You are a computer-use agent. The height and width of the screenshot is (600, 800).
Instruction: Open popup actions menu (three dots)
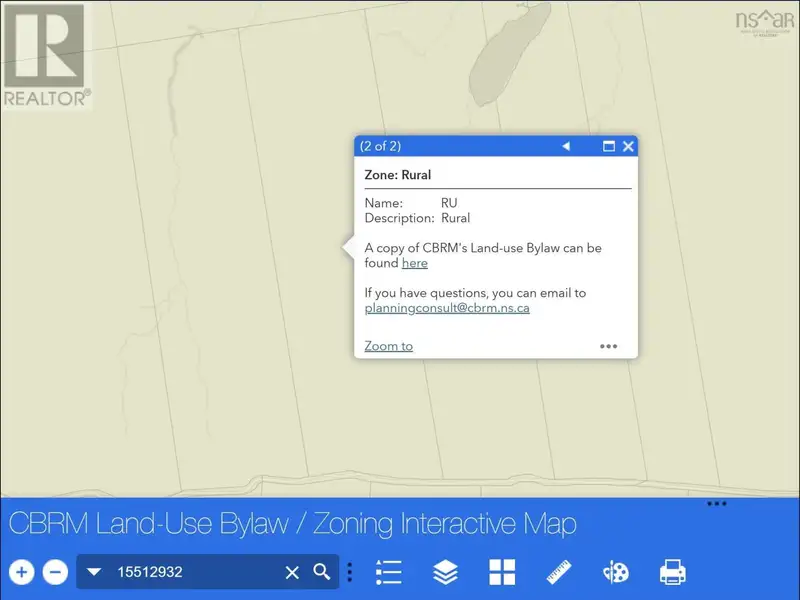(608, 346)
